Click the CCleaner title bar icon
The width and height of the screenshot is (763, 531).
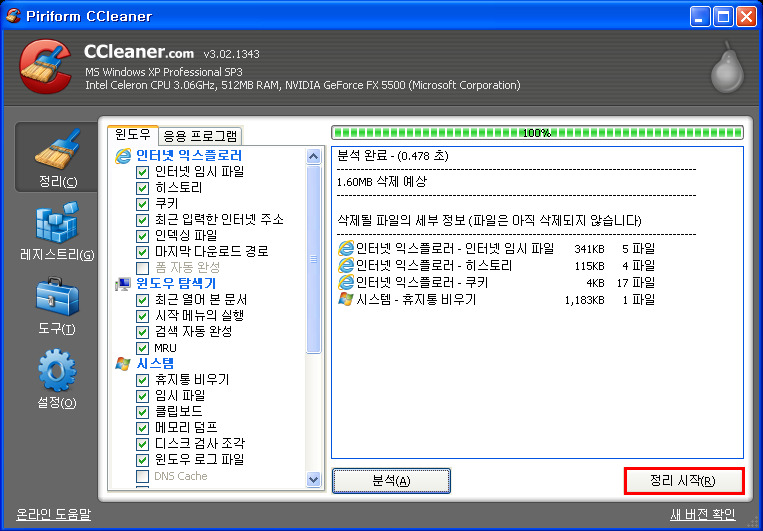pyautogui.click(x=13, y=16)
